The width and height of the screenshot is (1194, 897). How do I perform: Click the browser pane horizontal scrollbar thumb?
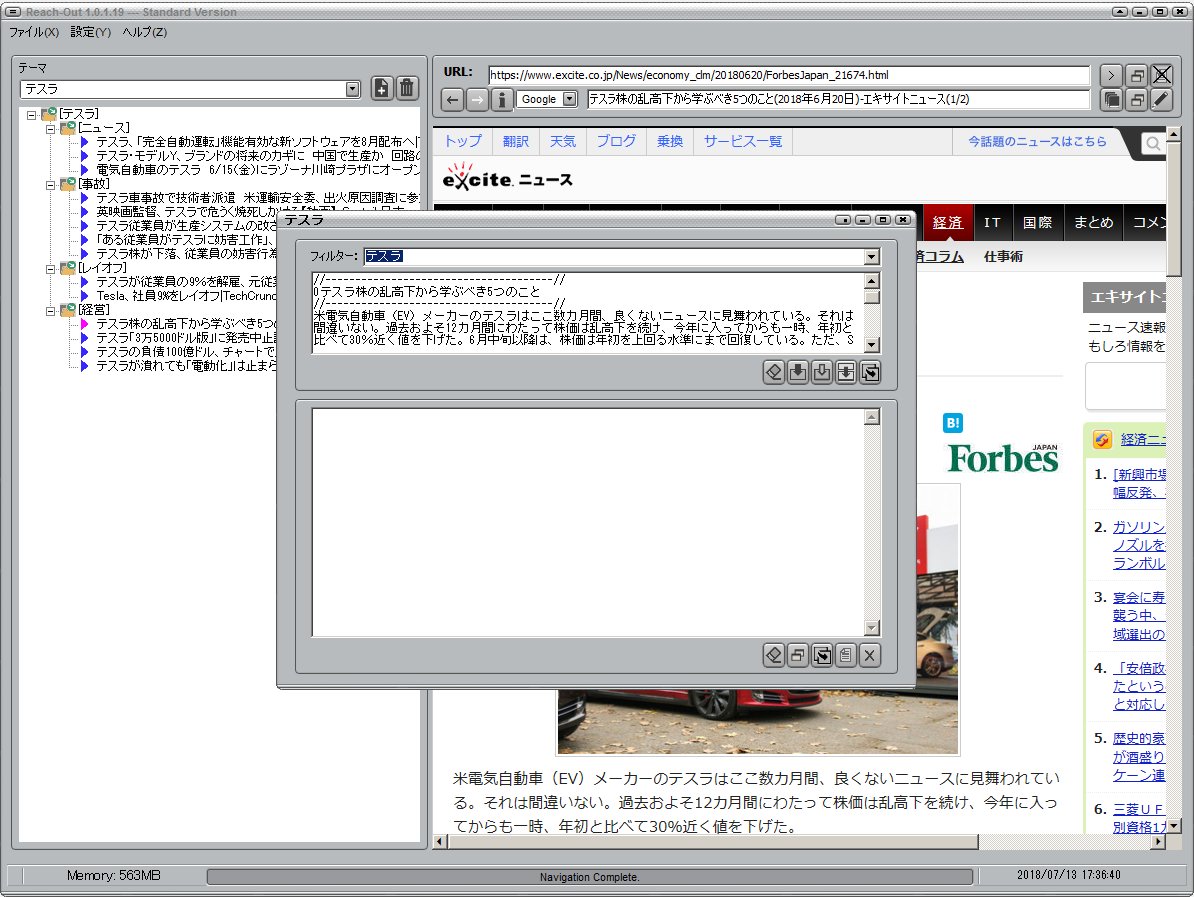(x=713, y=841)
